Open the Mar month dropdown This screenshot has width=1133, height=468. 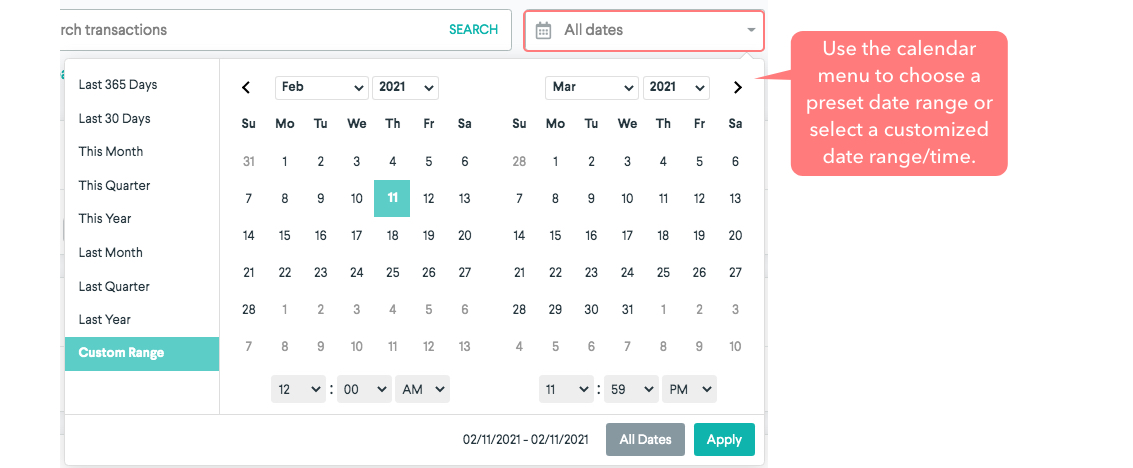pyautogui.click(x=592, y=88)
